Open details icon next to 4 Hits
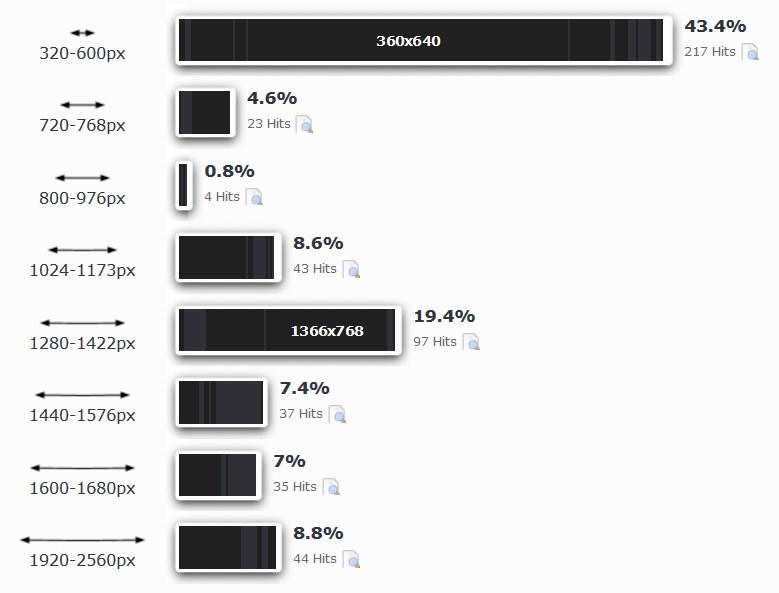779x593 pixels. tap(254, 197)
